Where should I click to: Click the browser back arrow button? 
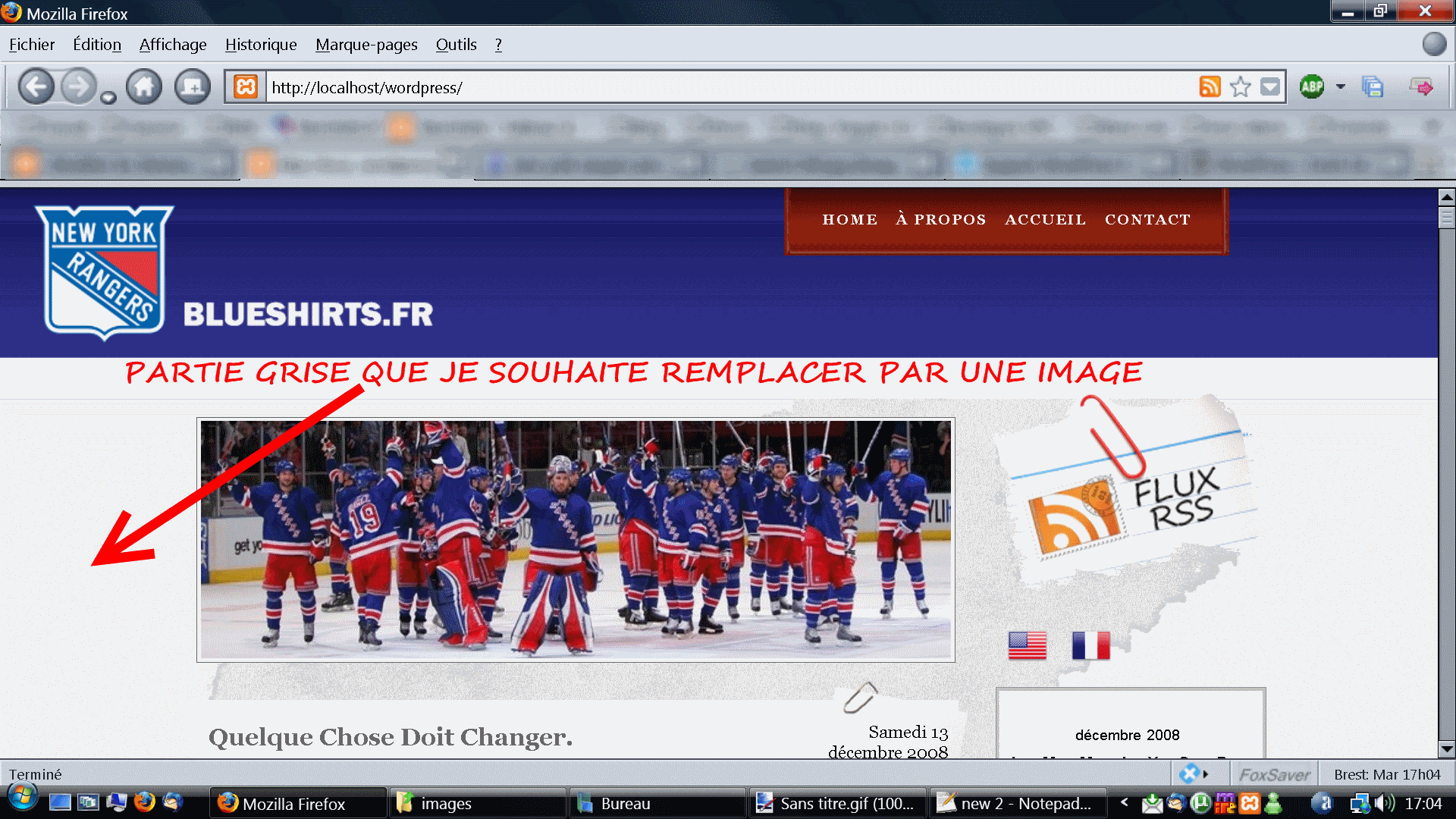click(36, 87)
